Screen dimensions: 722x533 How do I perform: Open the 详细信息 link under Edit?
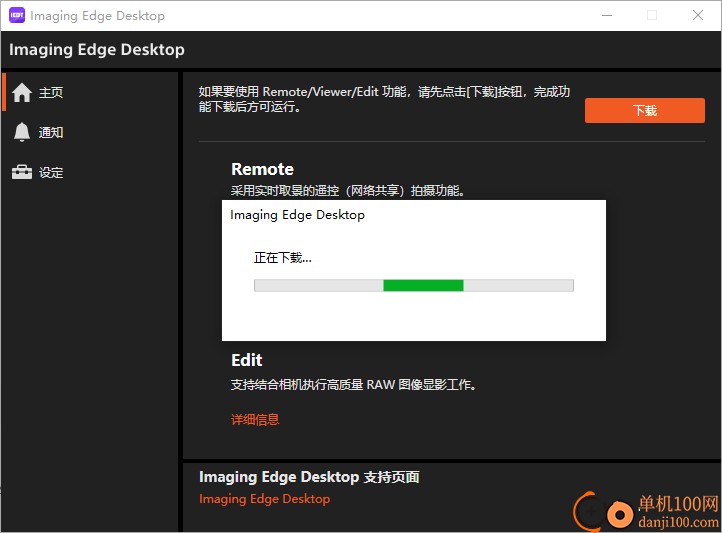[255, 419]
